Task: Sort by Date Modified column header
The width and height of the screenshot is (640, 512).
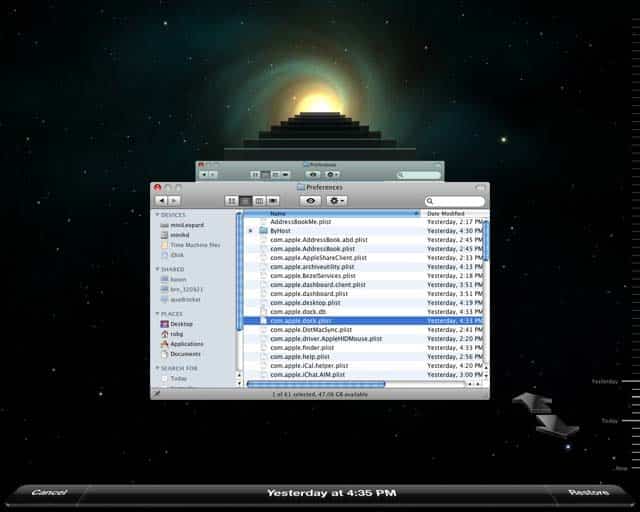Action: click(x=455, y=214)
